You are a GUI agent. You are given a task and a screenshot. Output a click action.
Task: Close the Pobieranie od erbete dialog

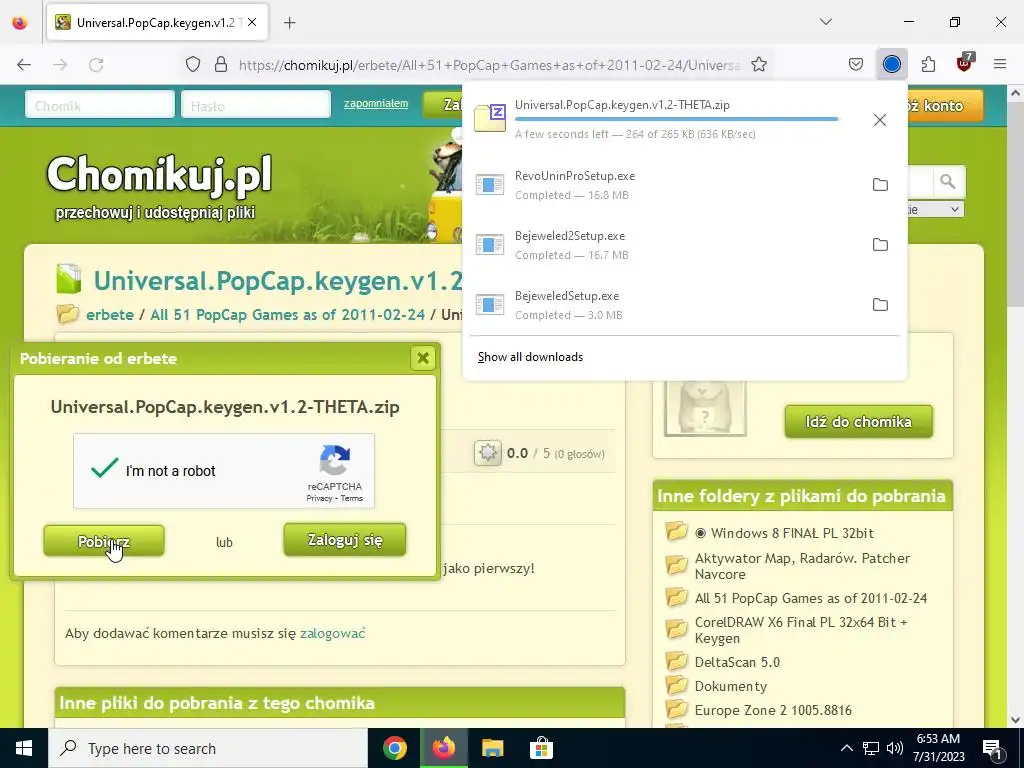pos(423,358)
